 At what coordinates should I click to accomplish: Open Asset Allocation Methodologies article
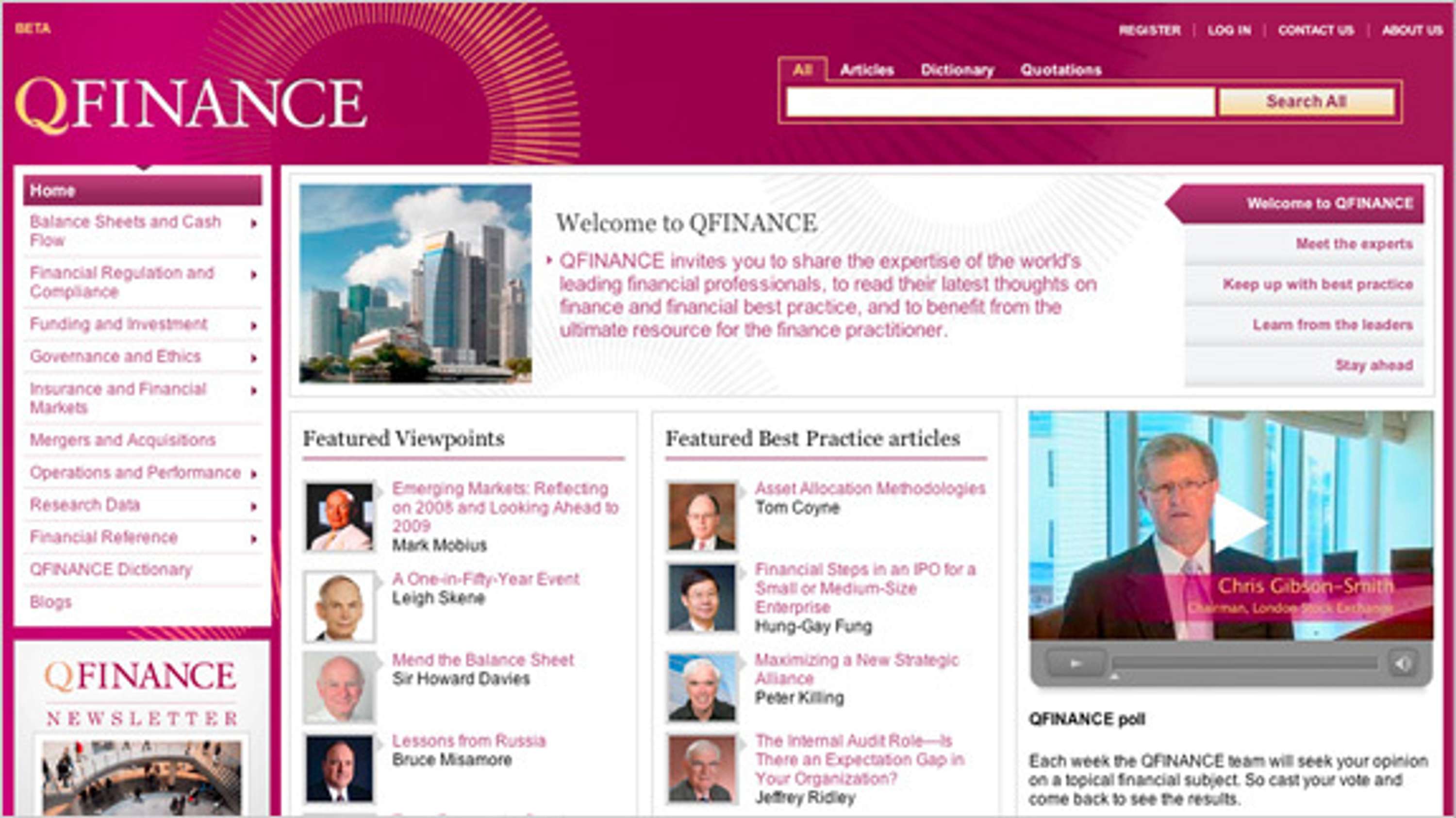[x=870, y=488]
